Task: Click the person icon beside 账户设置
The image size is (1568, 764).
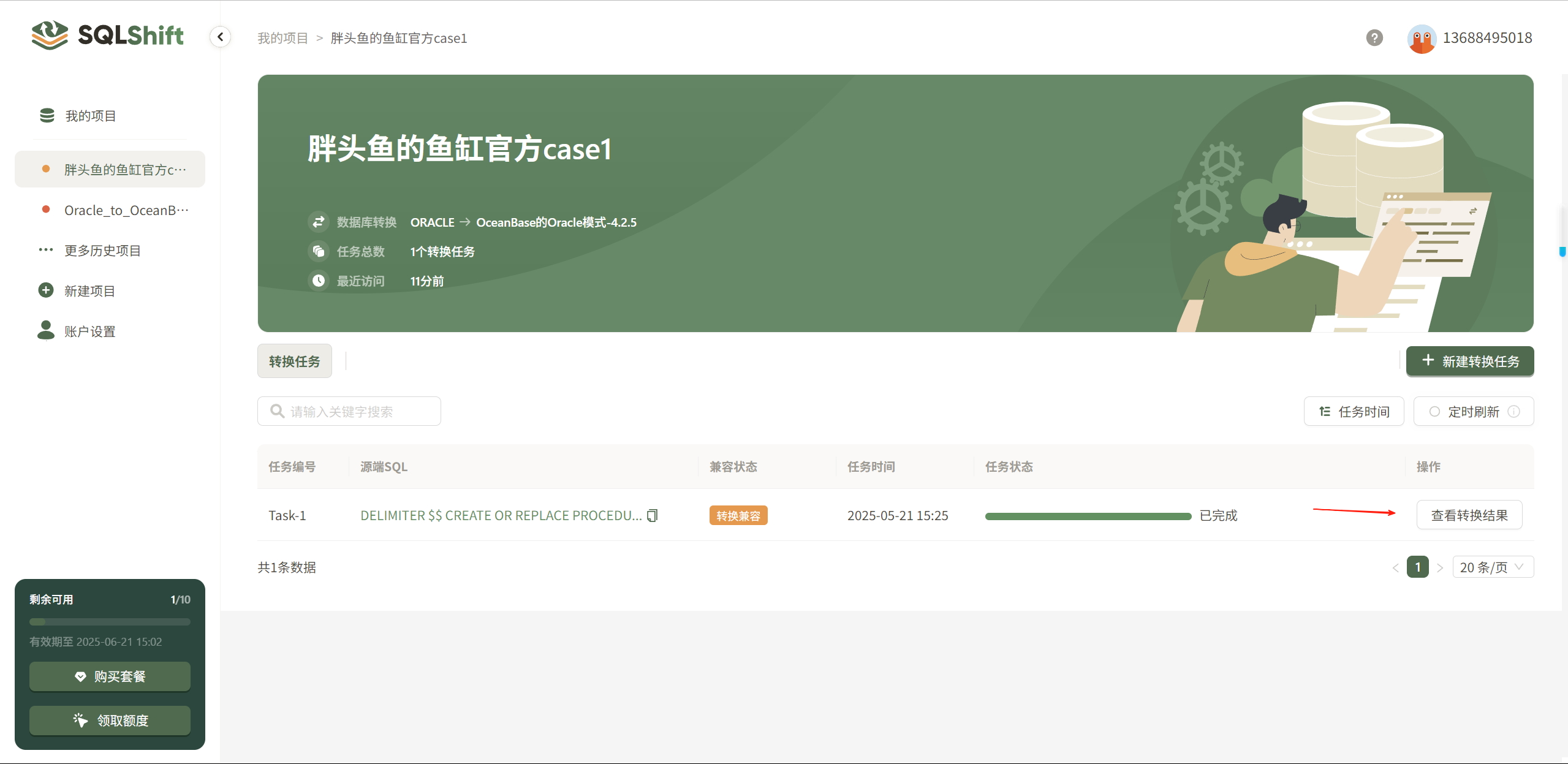Action: [46, 330]
